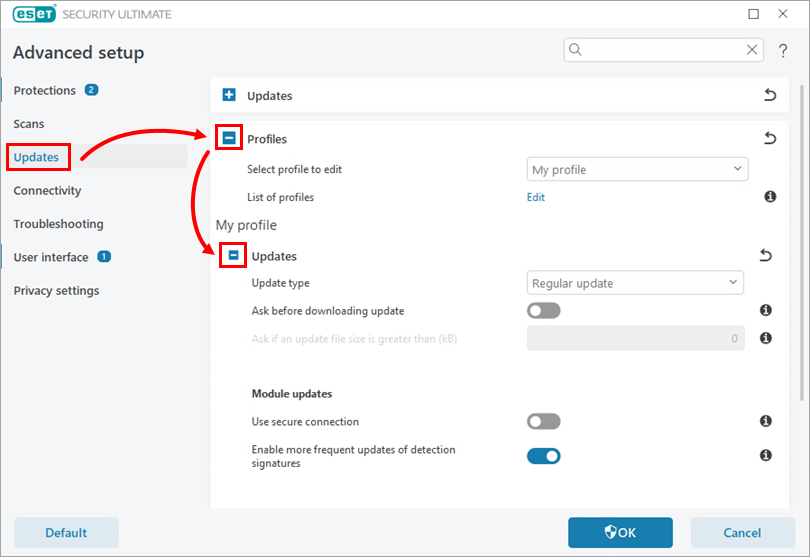Open the Protections settings category

click(x=45, y=91)
